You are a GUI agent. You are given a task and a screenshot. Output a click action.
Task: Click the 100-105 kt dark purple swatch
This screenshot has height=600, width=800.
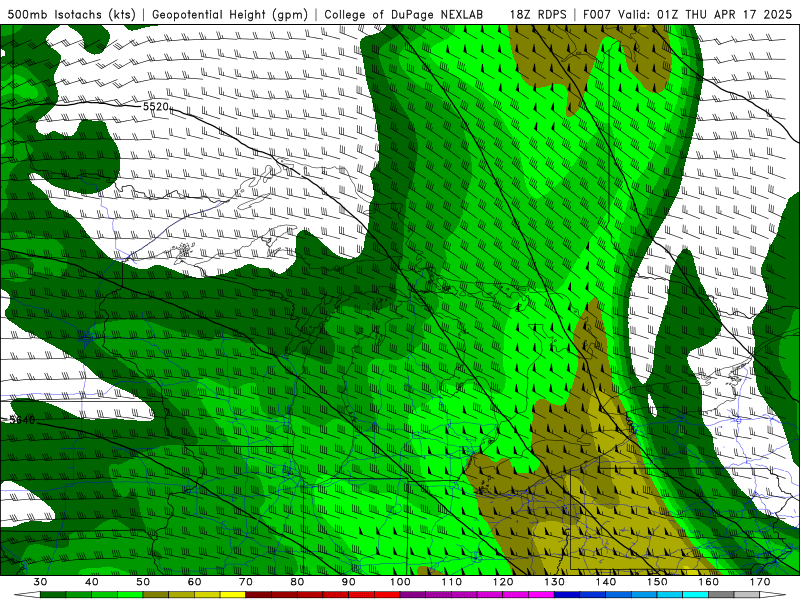click(x=413, y=595)
